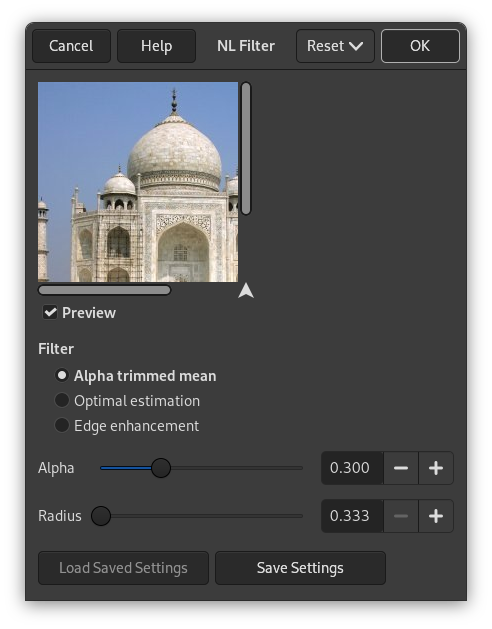Click the preview vertical scrollbar
This screenshot has width=492, height=629.
246,148
